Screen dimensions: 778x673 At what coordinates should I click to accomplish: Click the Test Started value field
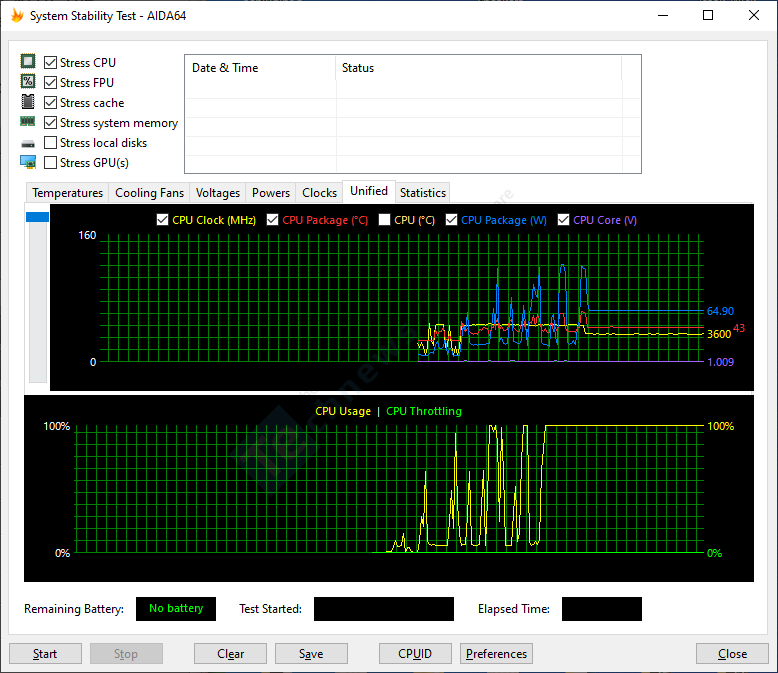point(384,608)
